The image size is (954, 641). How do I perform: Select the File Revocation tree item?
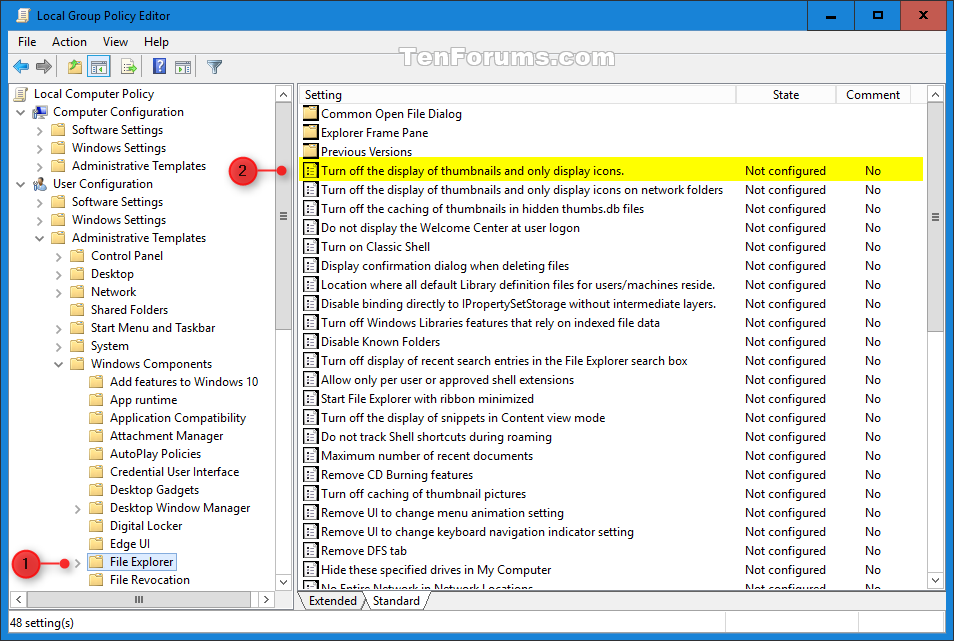pos(150,580)
